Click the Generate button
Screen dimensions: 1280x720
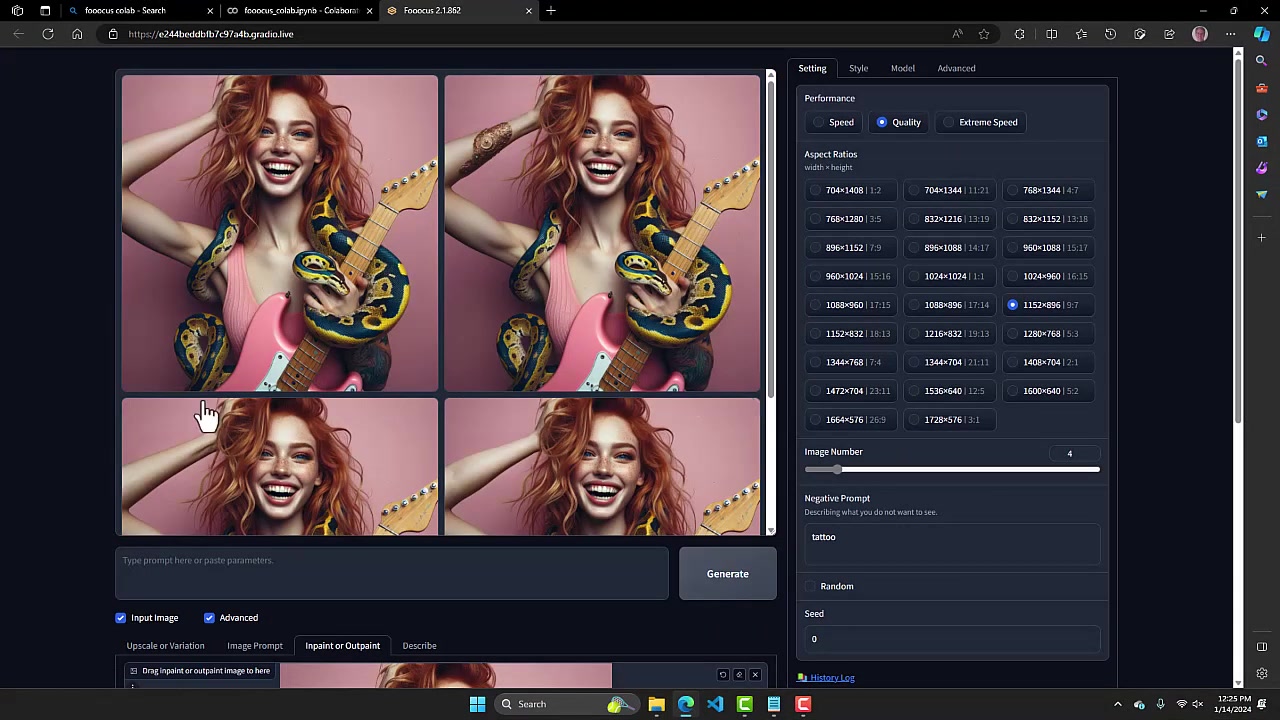coord(728,574)
